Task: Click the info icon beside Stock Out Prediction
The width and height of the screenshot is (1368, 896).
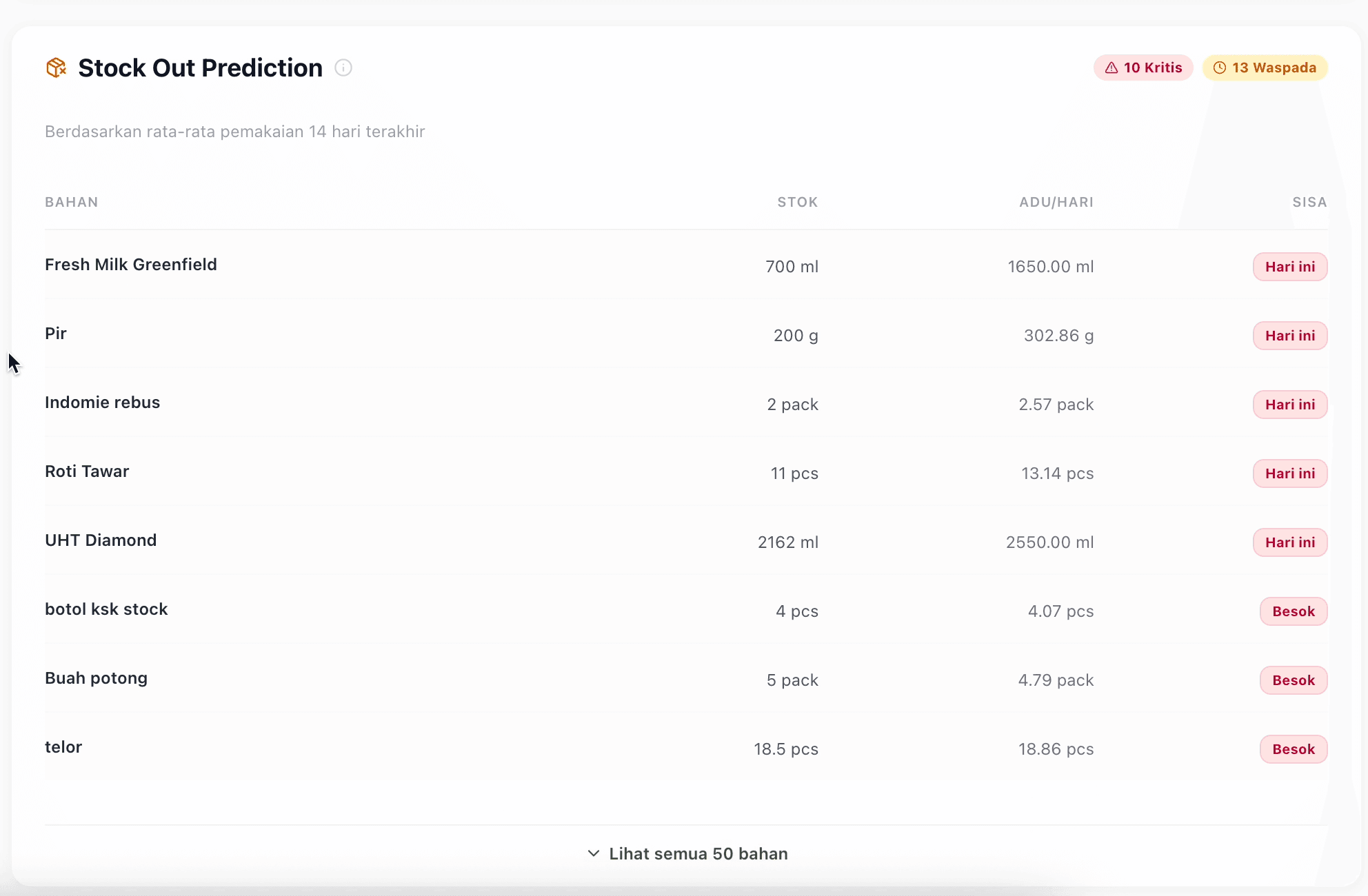Action: coord(343,68)
